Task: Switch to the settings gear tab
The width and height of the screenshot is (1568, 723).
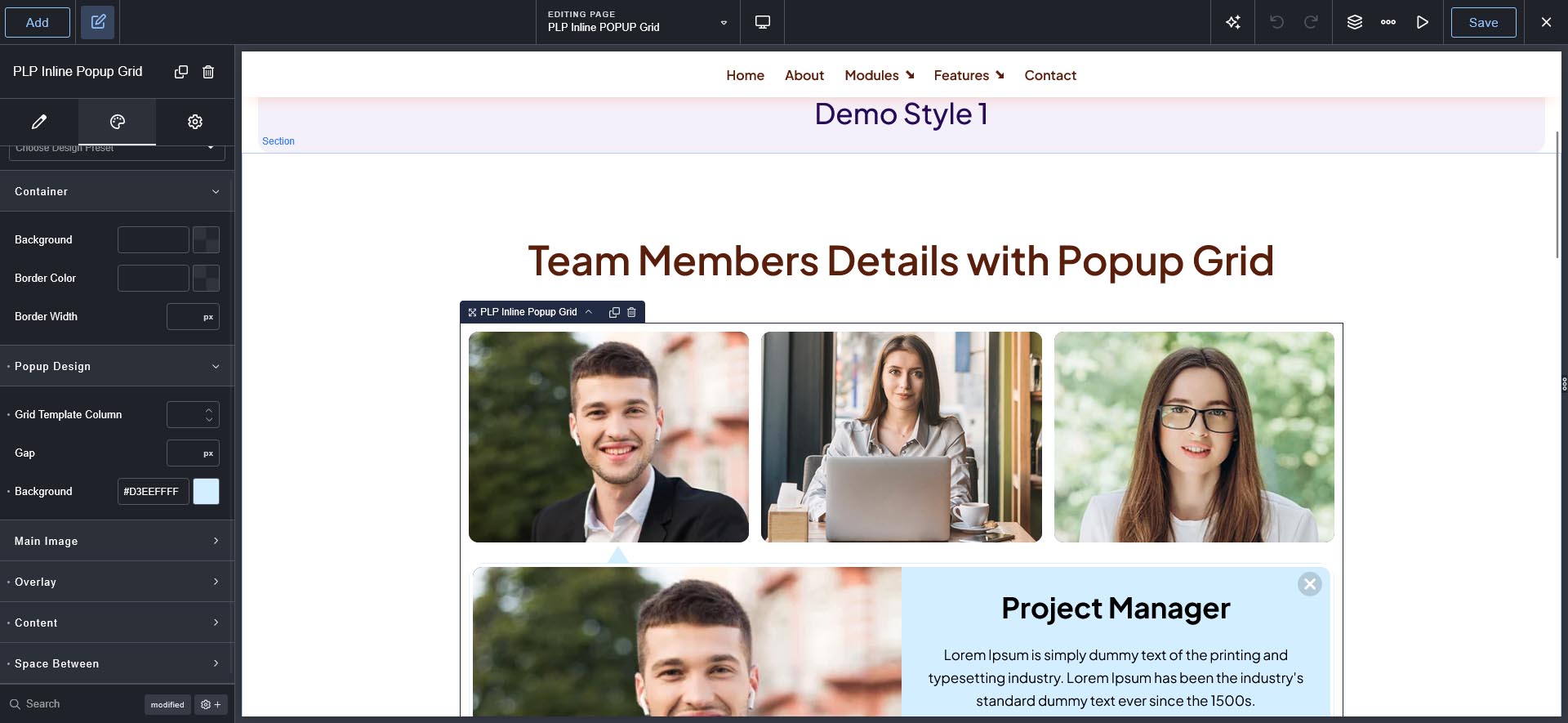Action: pos(195,122)
